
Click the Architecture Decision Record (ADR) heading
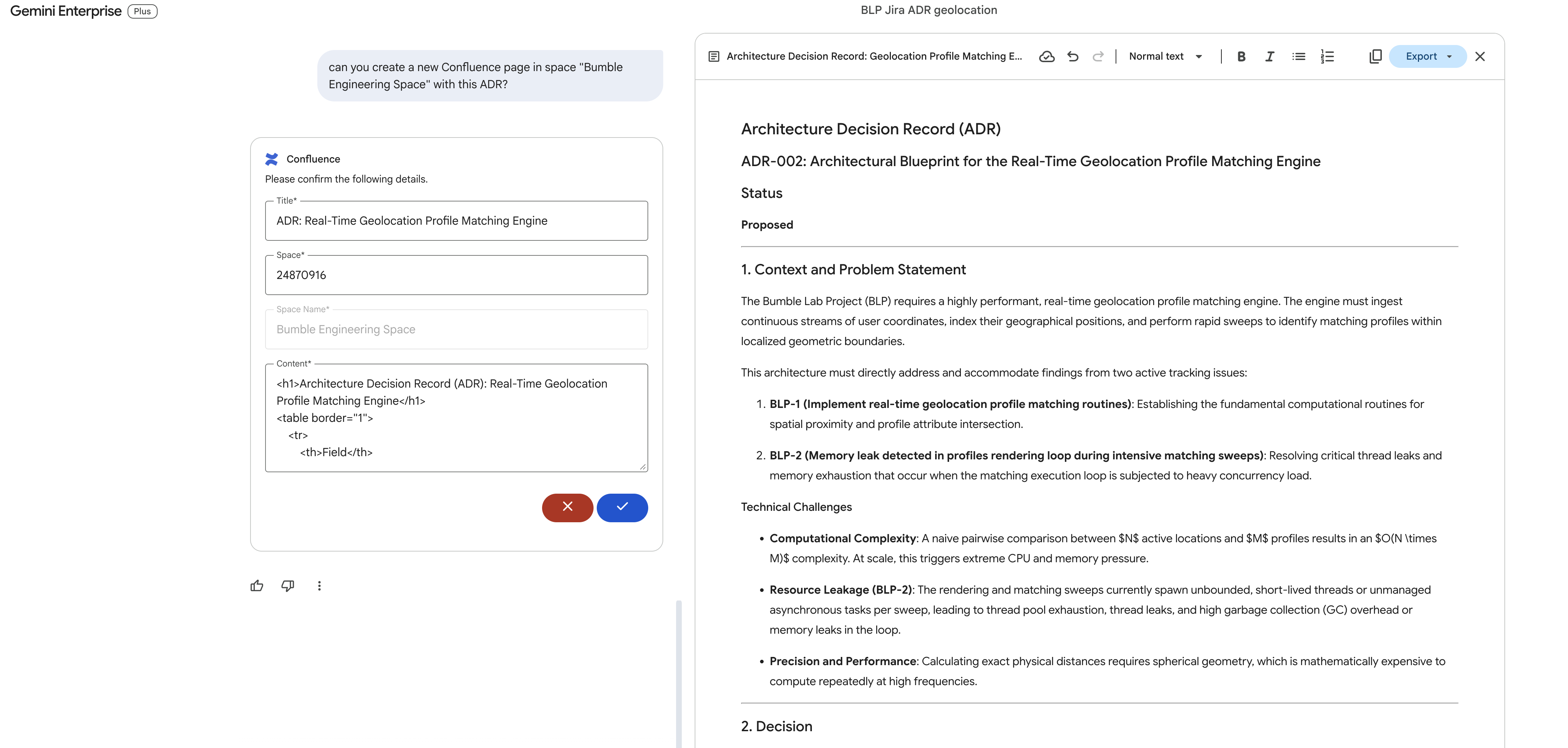click(870, 129)
